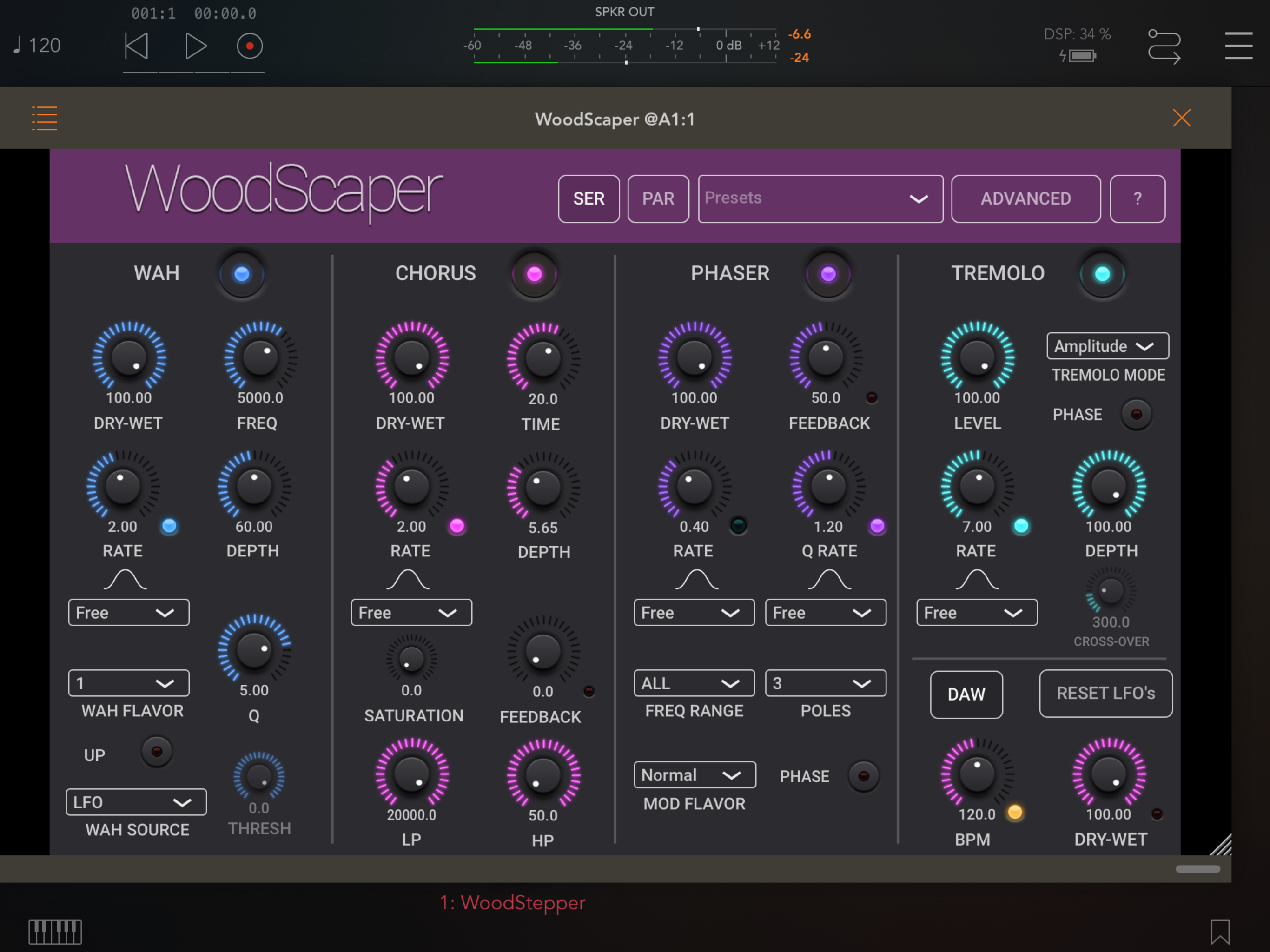Open the piano keyboard icon

click(55, 932)
